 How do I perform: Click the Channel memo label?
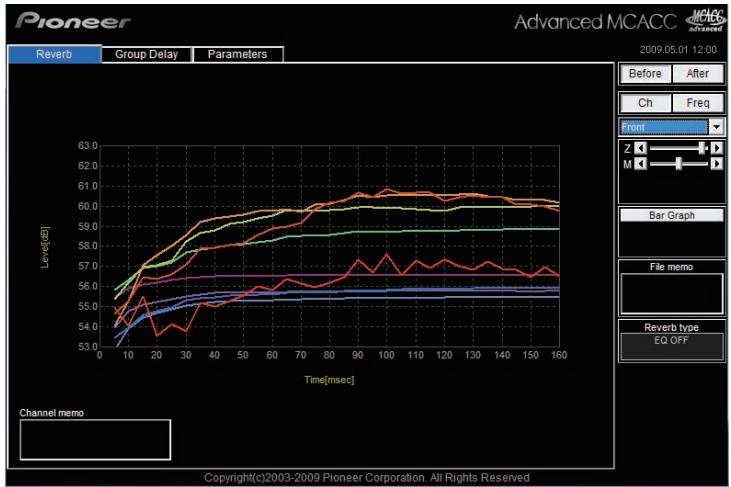tap(52, 413)
